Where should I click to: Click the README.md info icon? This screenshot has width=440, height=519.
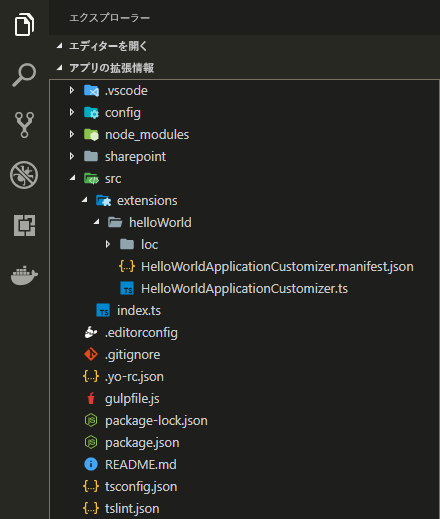[91, 464]
